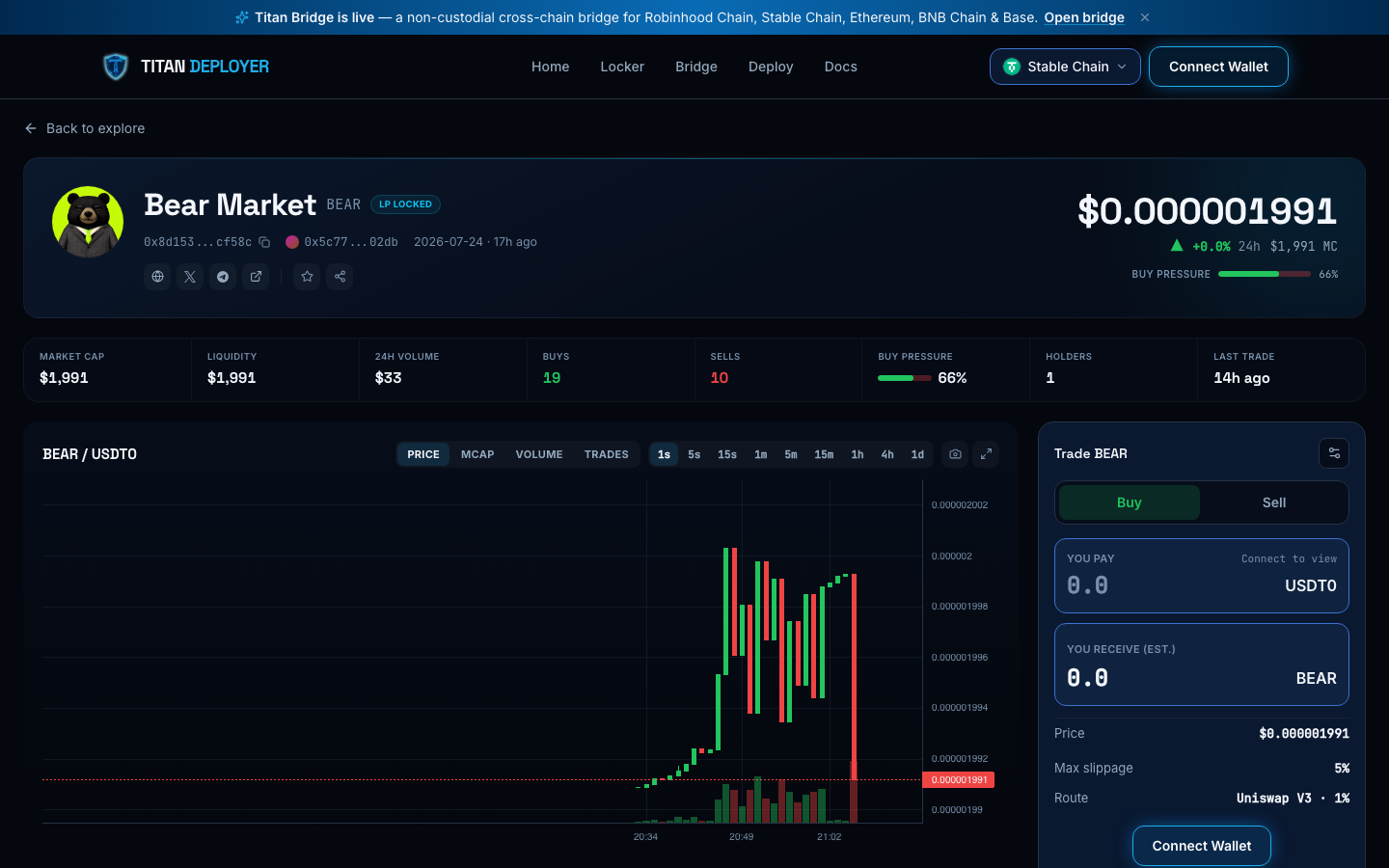Open the Locker nav item

click(622, 67)
